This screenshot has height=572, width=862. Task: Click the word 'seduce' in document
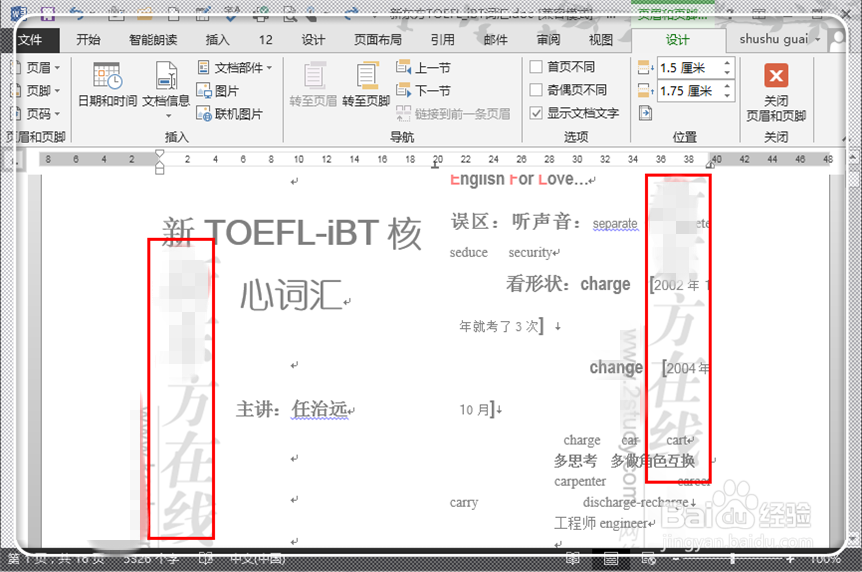pyautogui.click(x=468, y=252)
